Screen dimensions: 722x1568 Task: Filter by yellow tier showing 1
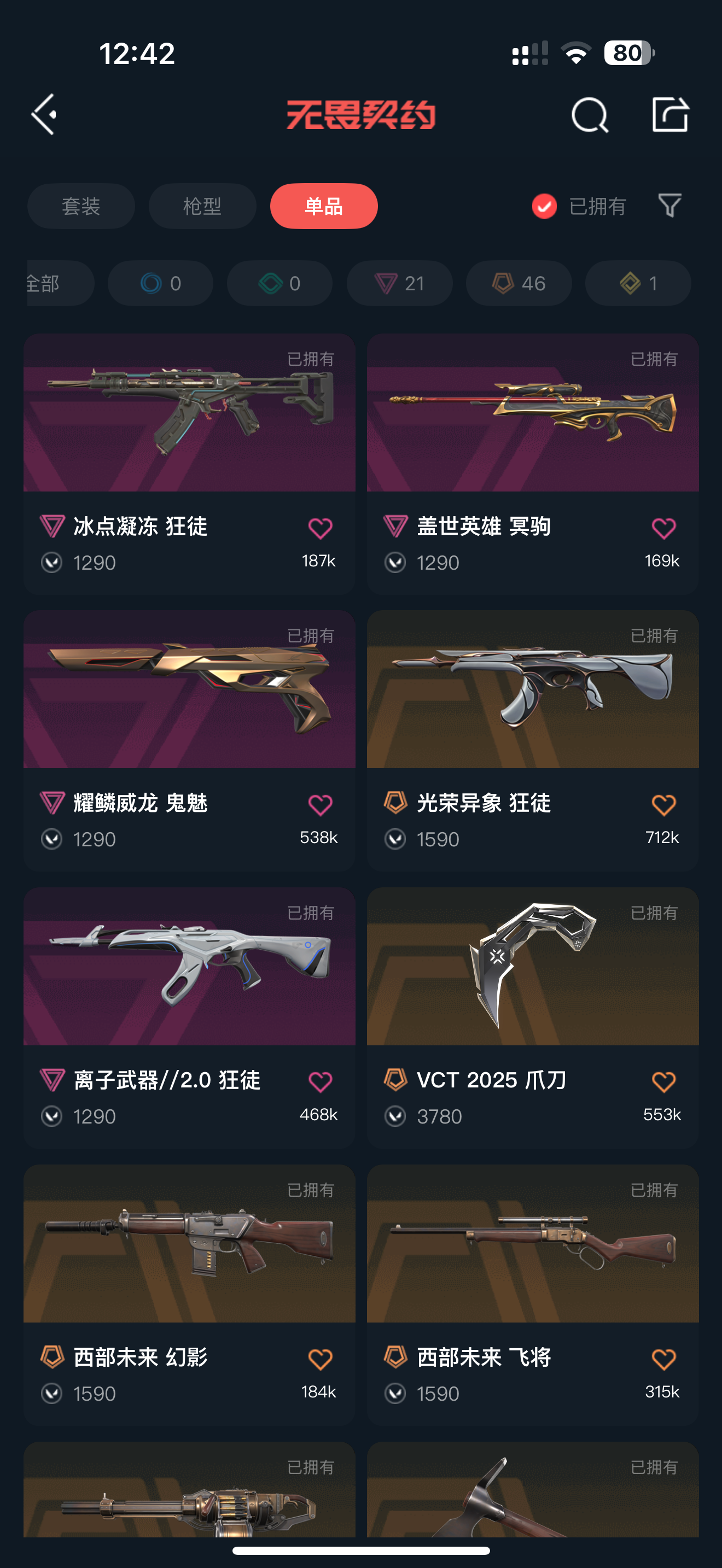coord(638,283)
